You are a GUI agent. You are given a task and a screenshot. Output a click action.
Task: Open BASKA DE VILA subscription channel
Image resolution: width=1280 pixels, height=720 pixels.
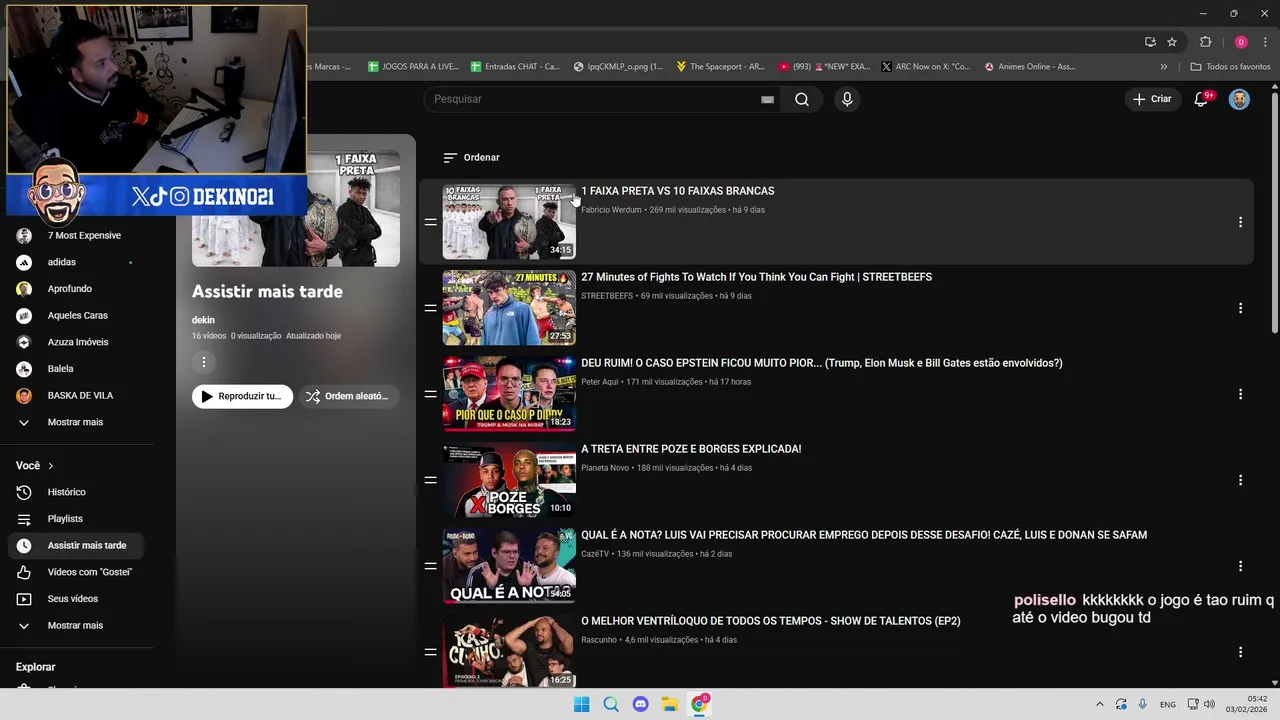click(77, 395)
